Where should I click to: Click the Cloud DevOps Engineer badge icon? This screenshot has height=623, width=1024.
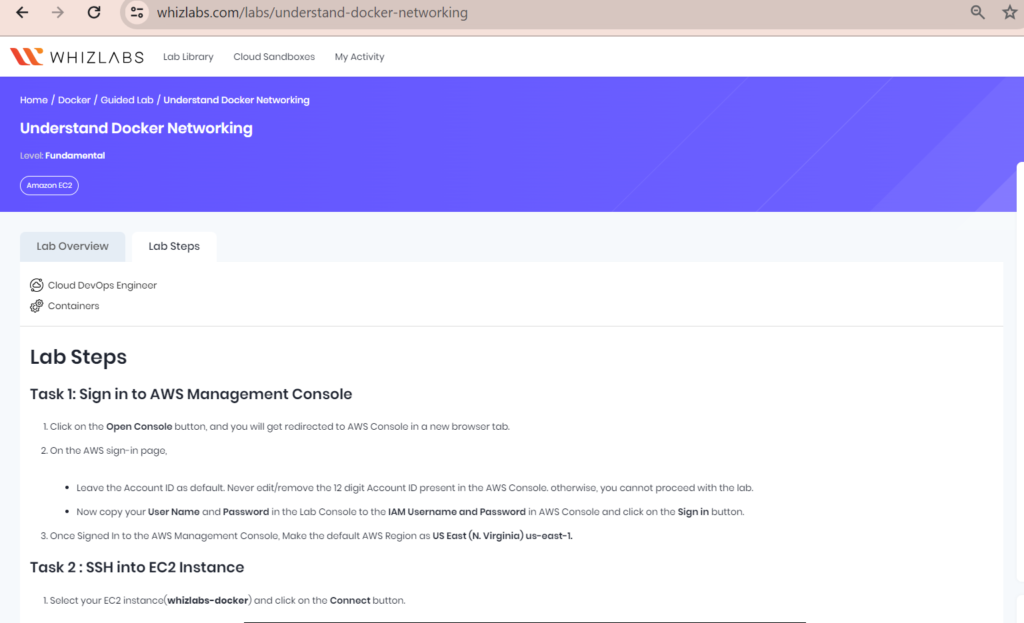pos(36,285)
